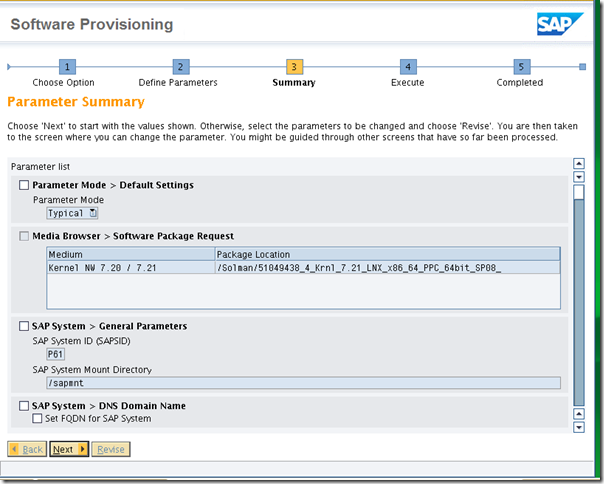The height and width of the screenshot is (484, 604).
Task: Click the parameter list scrollbar thumb
Action: (x=579, y=192)
